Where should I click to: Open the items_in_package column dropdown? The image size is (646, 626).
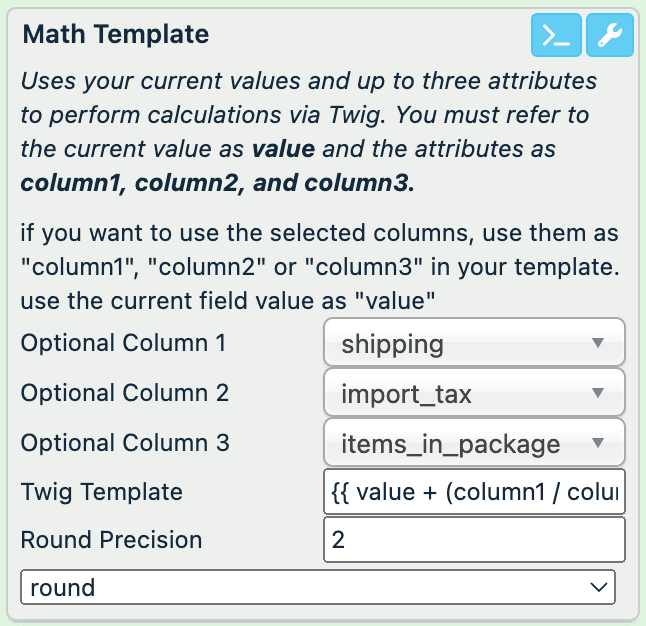pos(474,443)
